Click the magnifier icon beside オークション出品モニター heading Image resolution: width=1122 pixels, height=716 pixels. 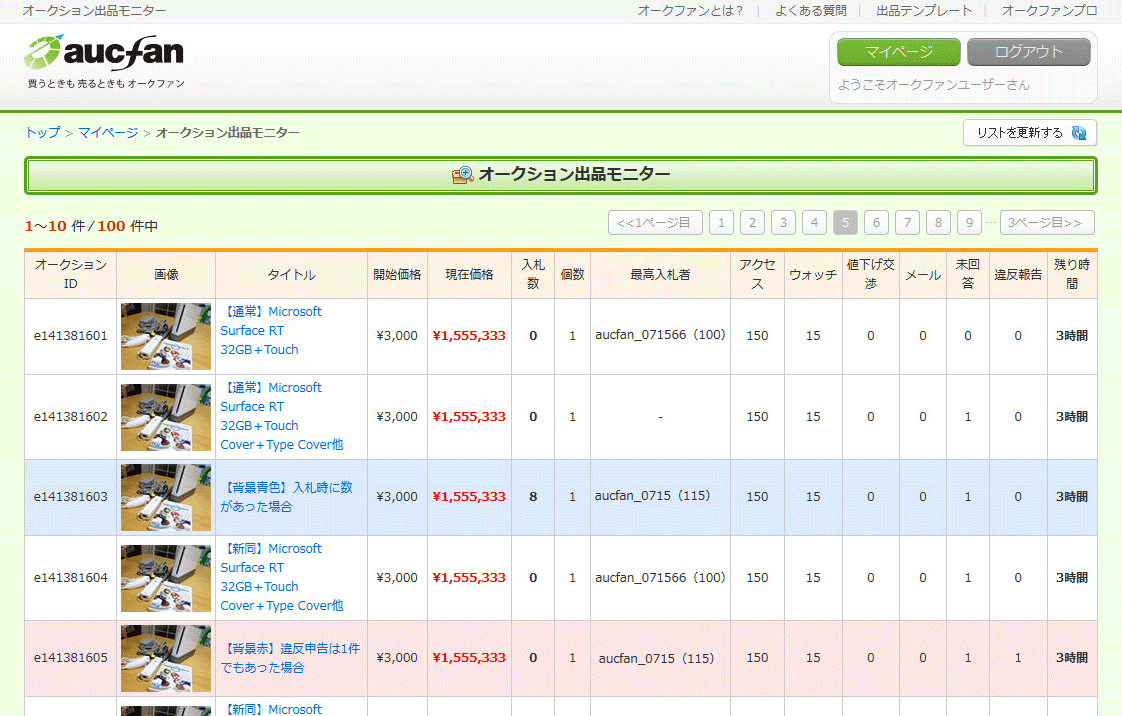[462, 175]
